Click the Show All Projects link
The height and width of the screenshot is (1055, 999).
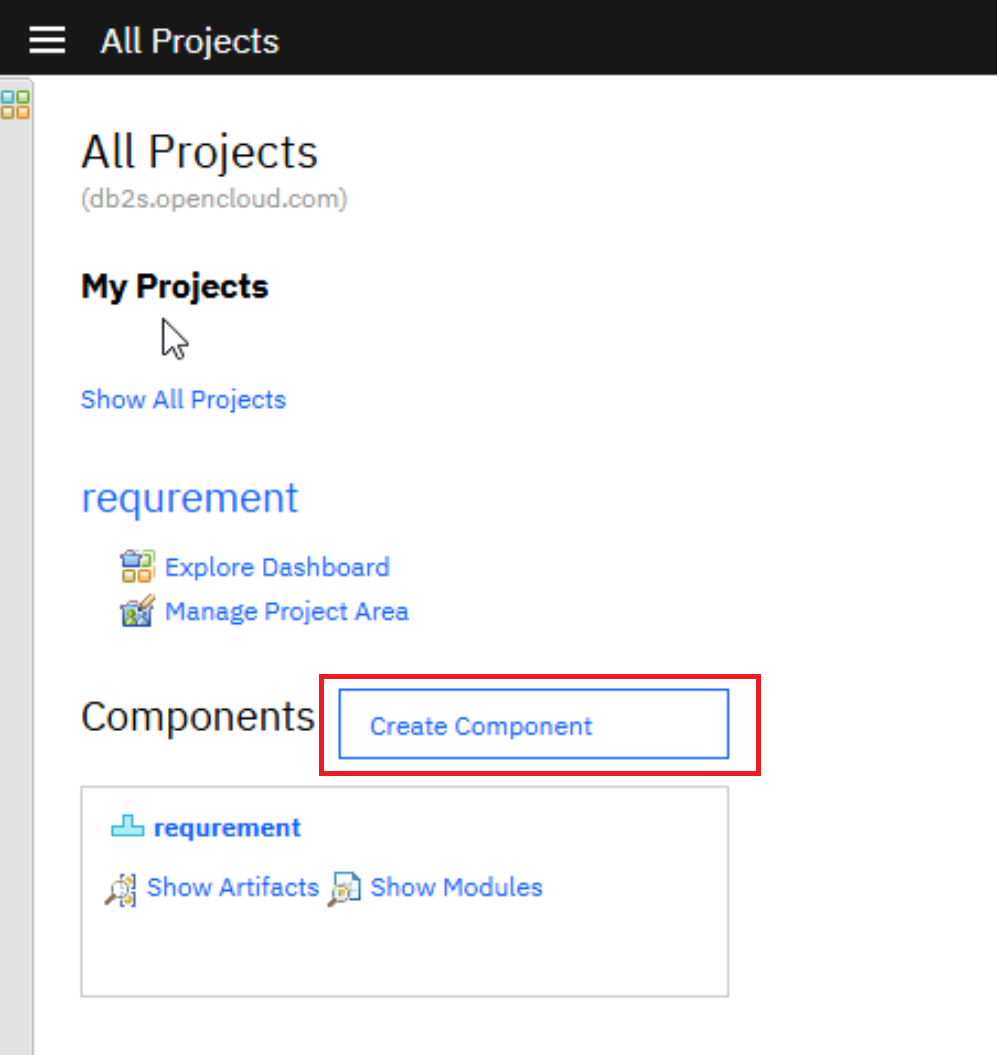point(183,399)
